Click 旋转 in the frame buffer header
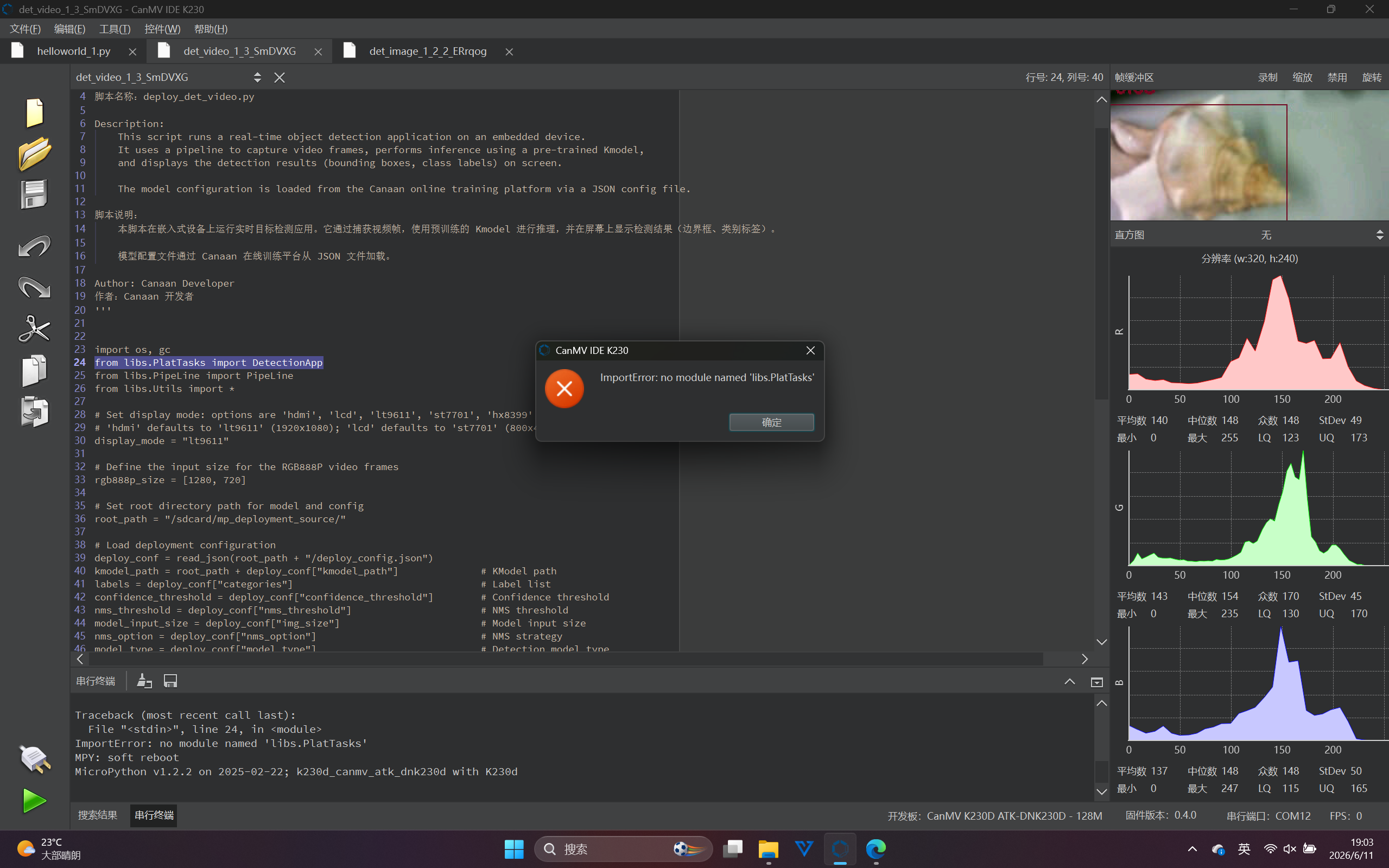The image size is (1389, 868). click(1372, 78)
